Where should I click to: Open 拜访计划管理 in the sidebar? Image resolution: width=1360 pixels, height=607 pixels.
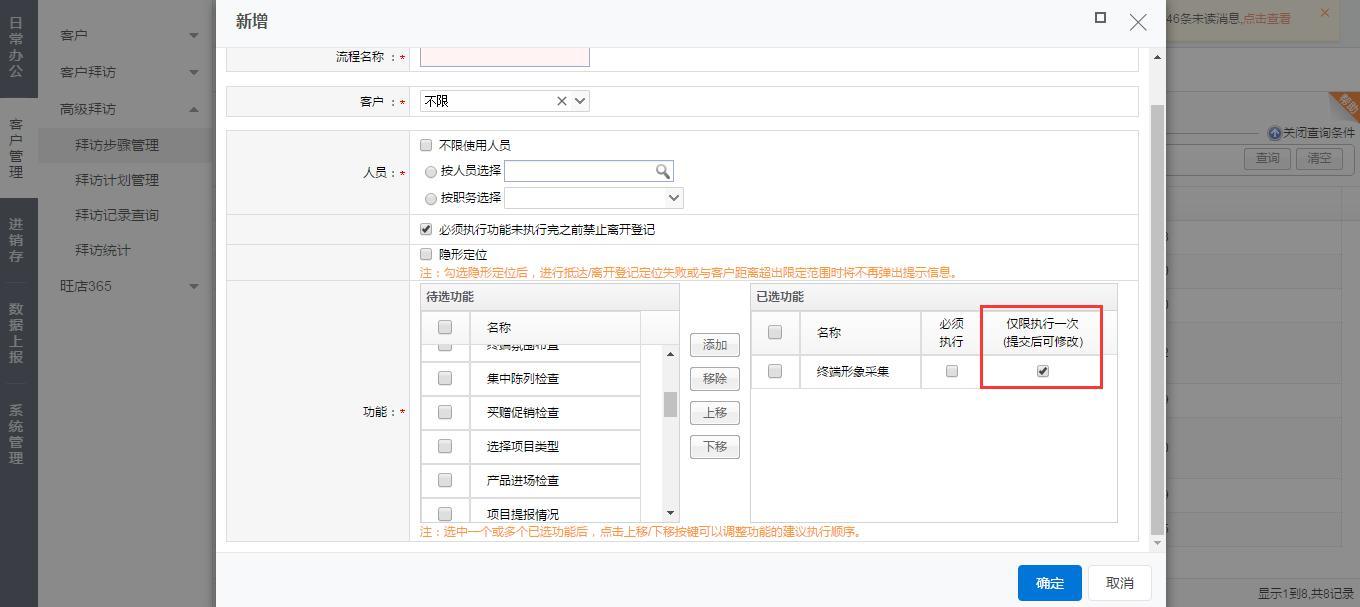pos(117,180)
